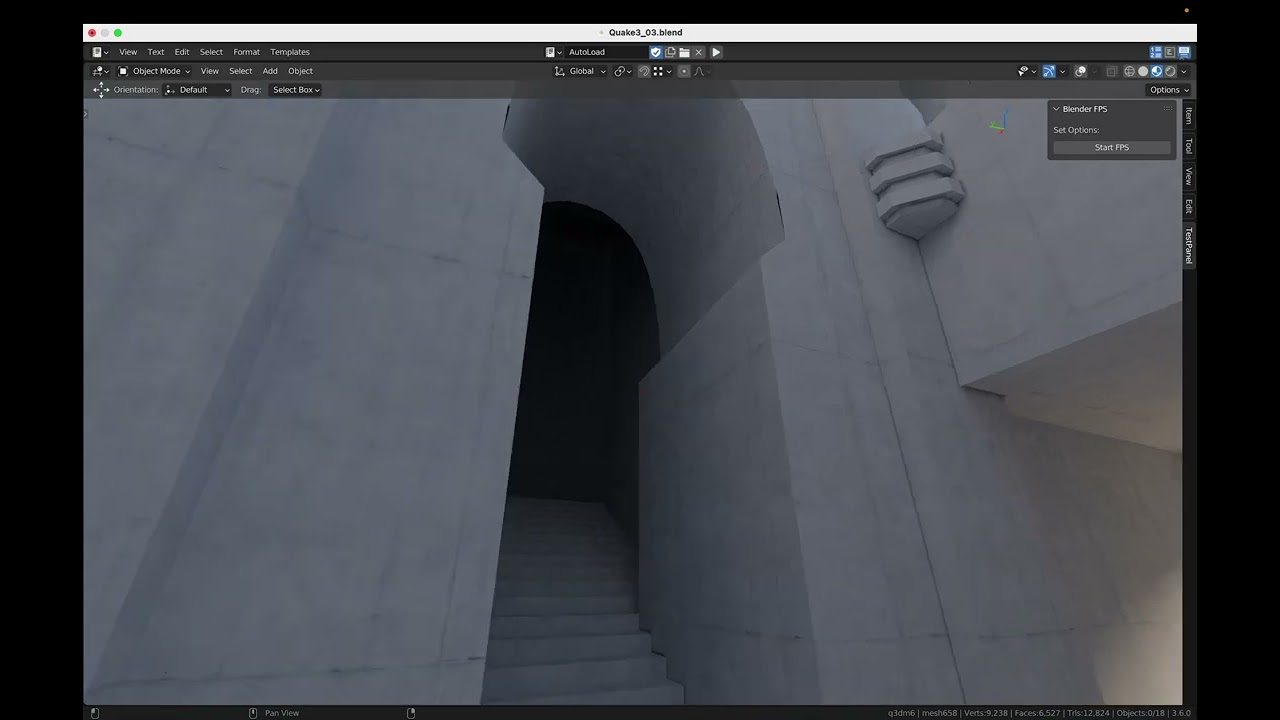Toggle fake user shield for AutoLoad
Viewport: 1280px width, 720px height.
[656, 52]
